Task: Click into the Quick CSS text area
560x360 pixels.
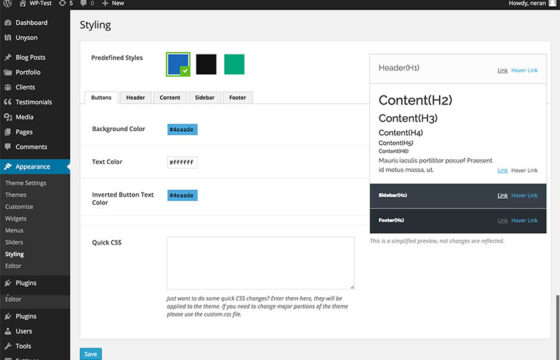Action: coord(261,263)
